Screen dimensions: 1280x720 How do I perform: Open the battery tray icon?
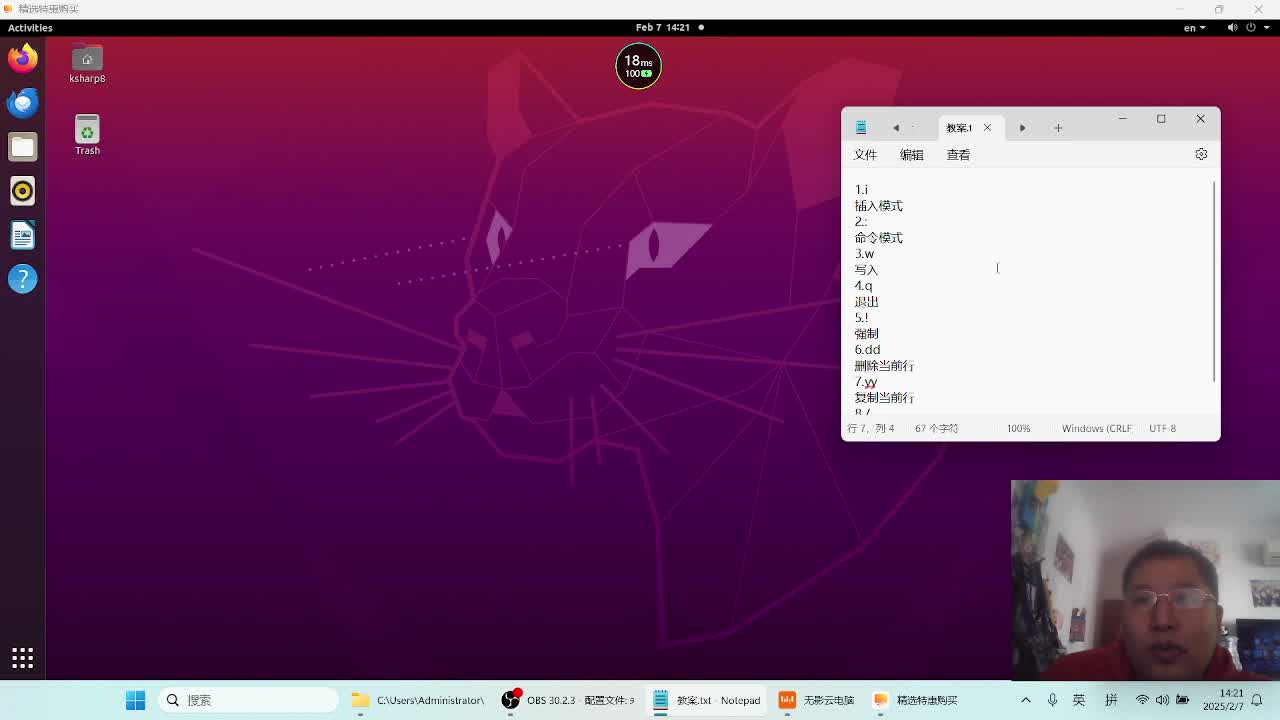(x=1182, y=700)
